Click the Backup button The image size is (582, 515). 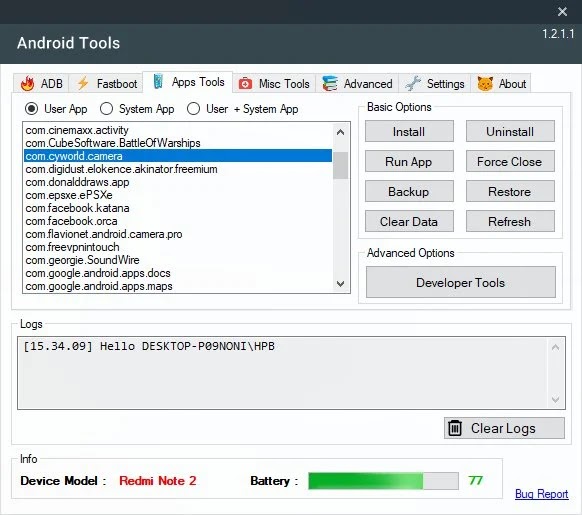coord(409,192)
